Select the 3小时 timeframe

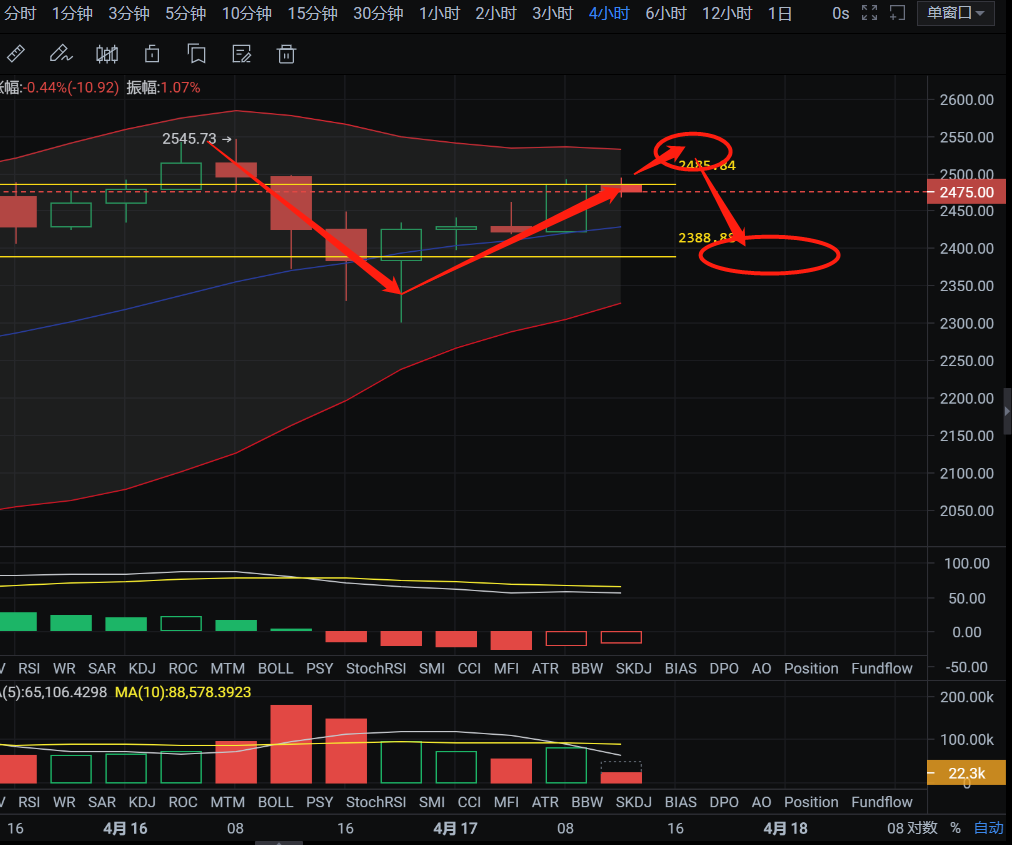(x=553, y=14)
